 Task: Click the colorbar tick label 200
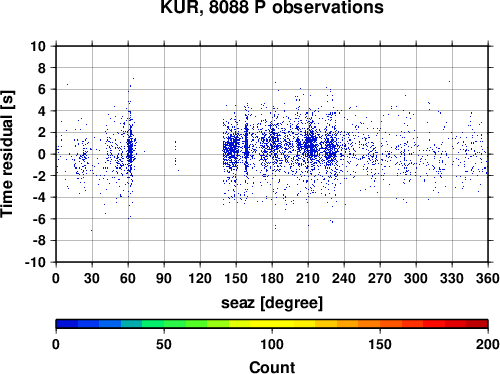coord(487,344)
